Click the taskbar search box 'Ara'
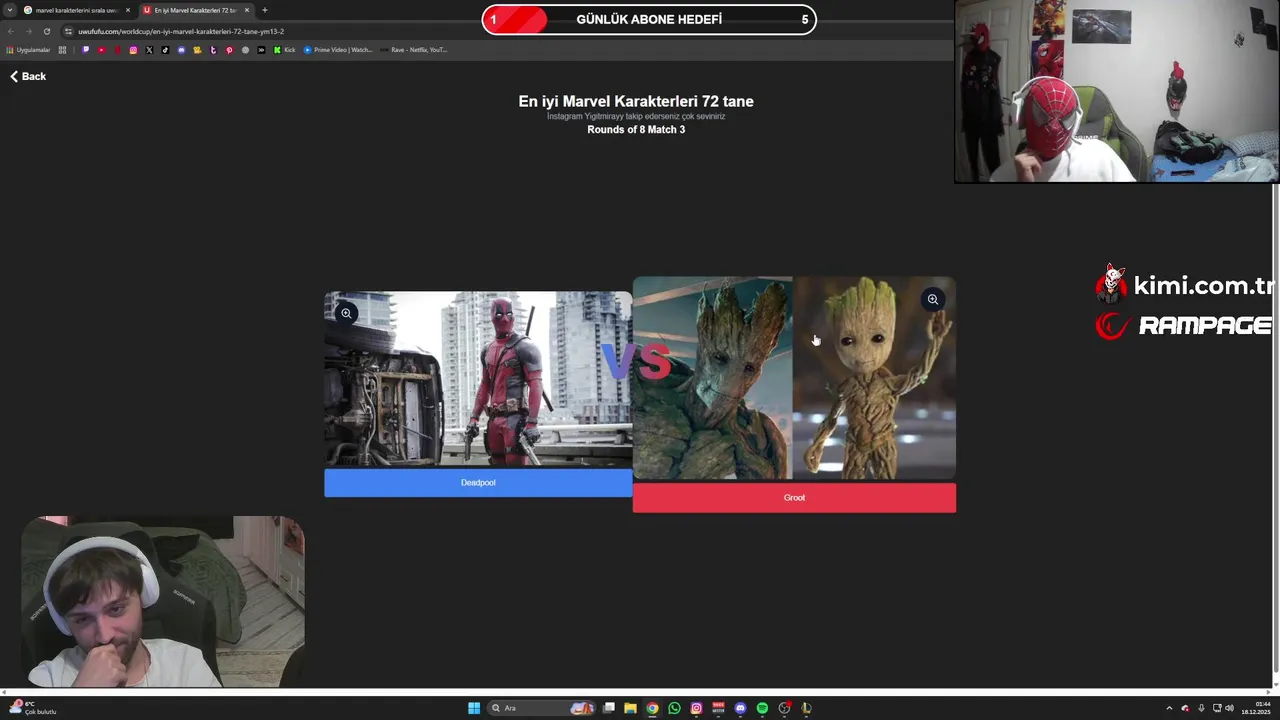 click(543, 708)
